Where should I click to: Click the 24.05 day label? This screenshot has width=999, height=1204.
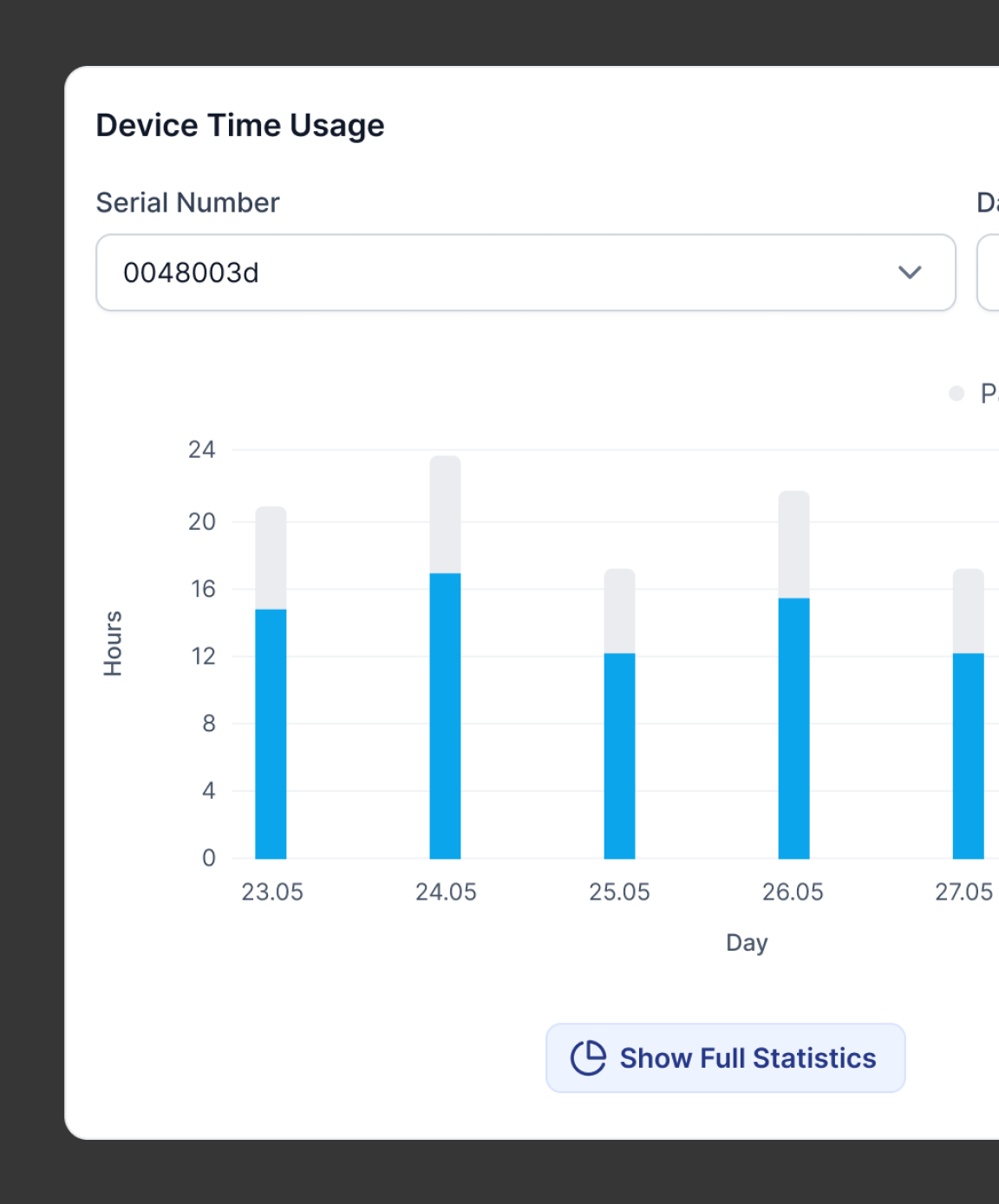point(446,892)
